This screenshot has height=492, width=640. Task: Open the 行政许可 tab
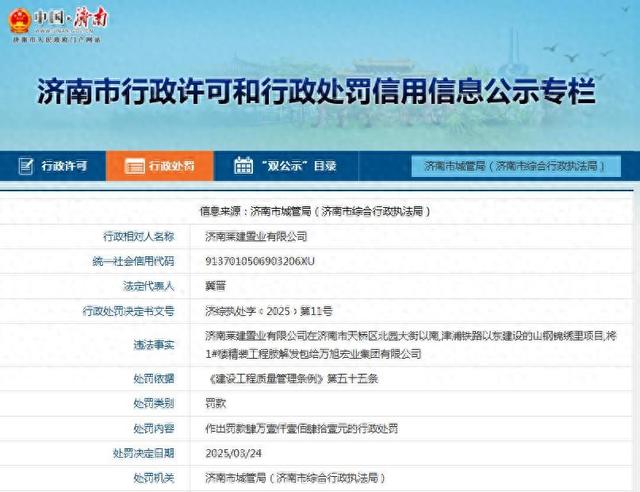(x=53, y=166)
